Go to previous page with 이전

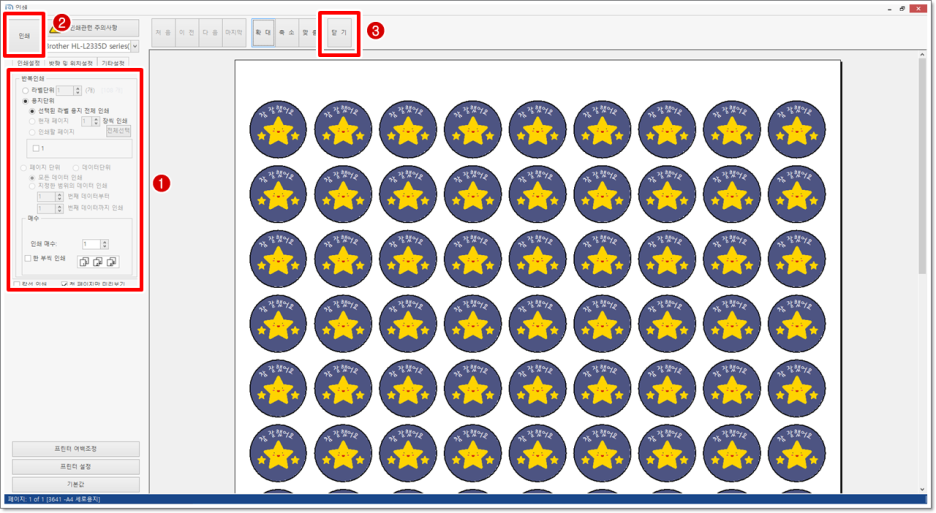click(x=186, y=33)
